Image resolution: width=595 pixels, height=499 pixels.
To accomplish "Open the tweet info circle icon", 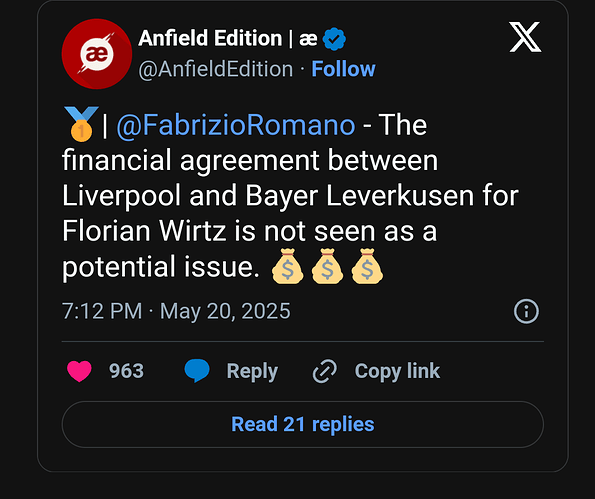I will click(526, 311).
